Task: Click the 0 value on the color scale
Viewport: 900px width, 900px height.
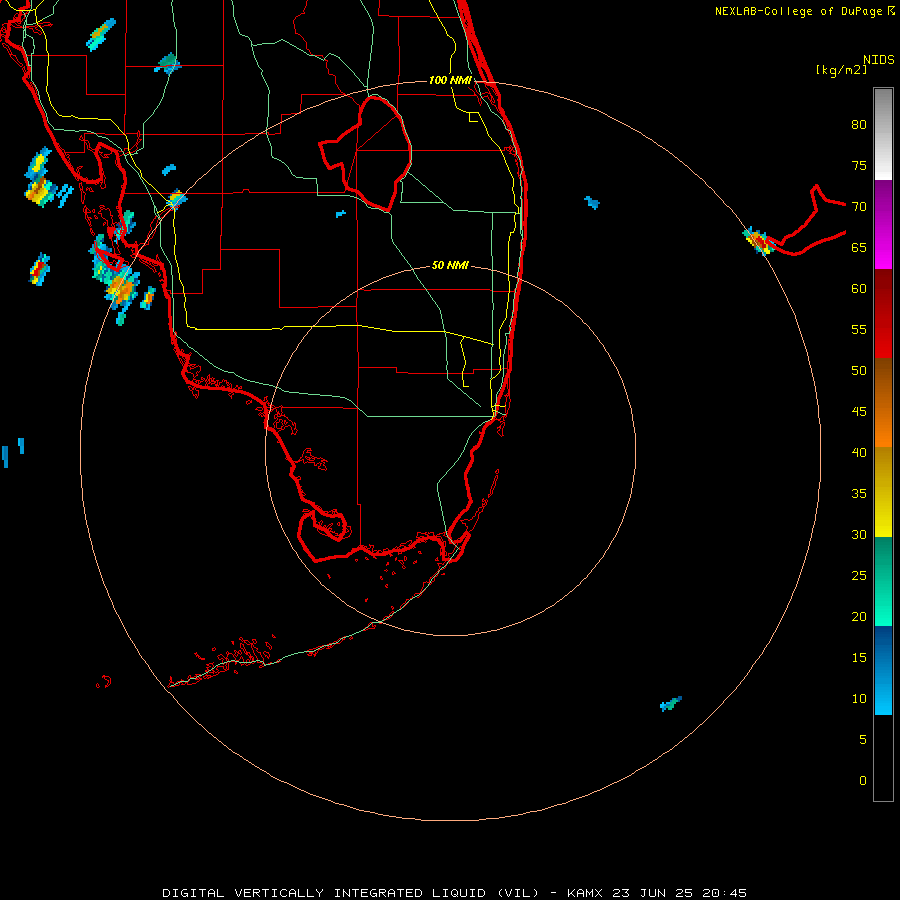Action: [x=862, y=781]
